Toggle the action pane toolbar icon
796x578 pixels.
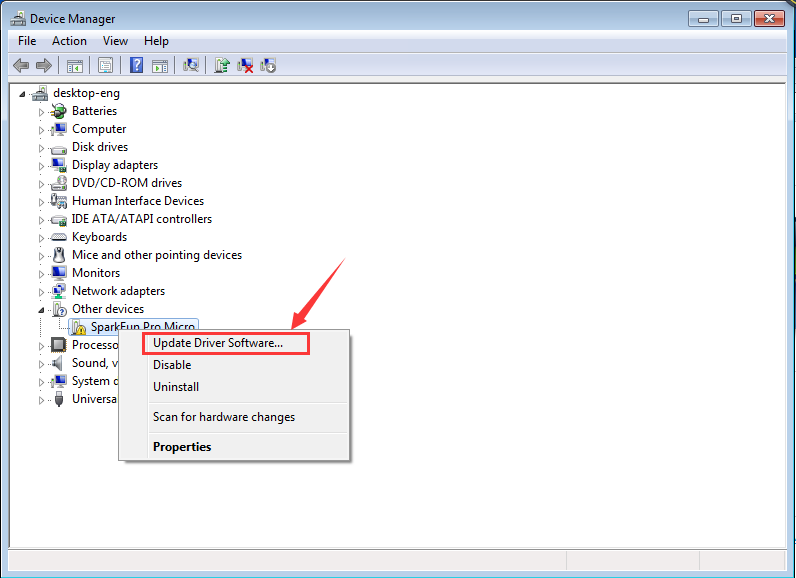tap(160, 65)
